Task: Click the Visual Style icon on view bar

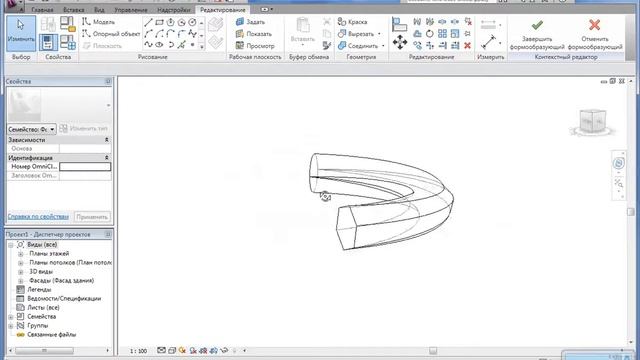Action: tap(172, 351)
